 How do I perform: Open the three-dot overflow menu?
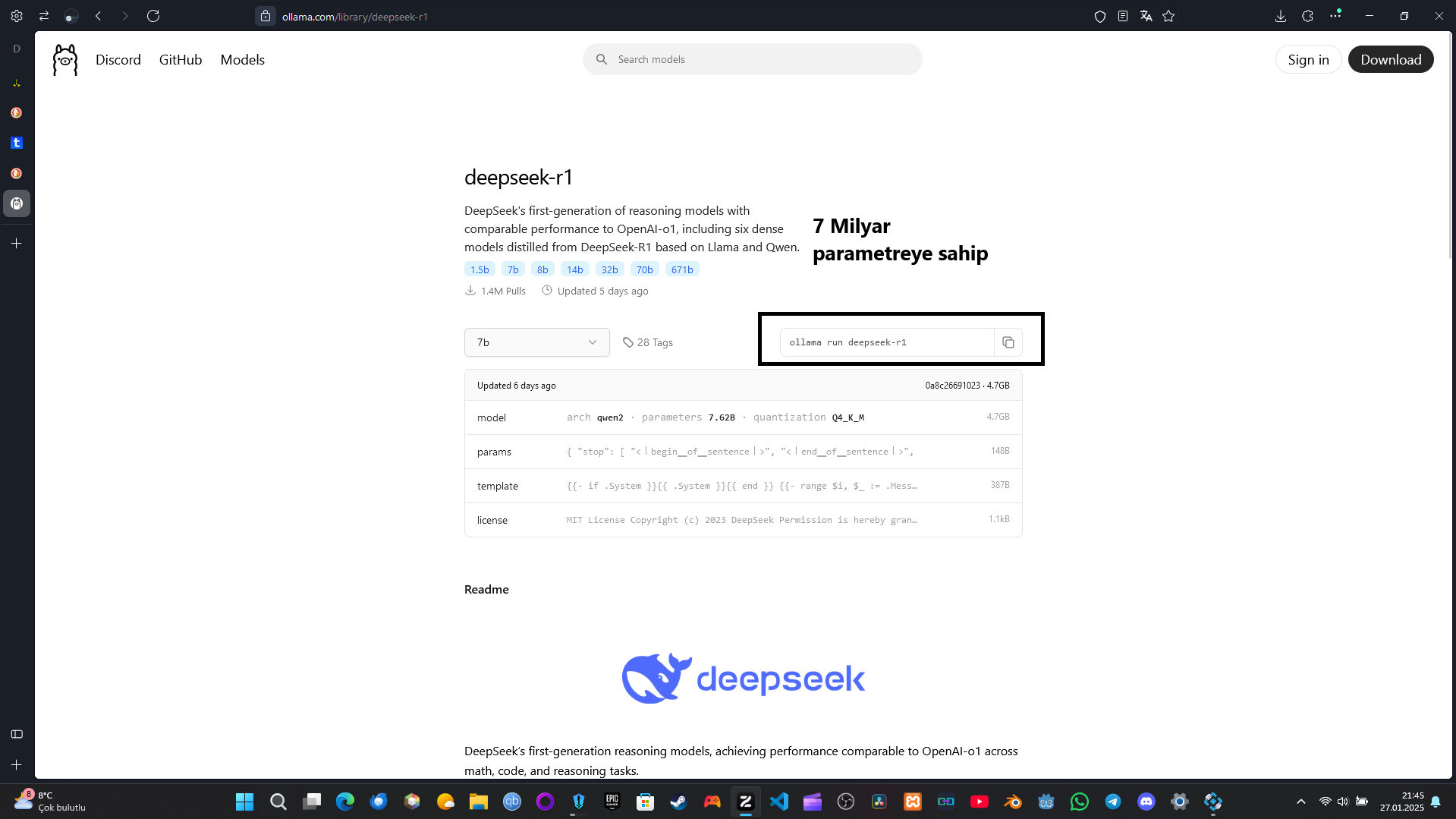[1335, 15]
